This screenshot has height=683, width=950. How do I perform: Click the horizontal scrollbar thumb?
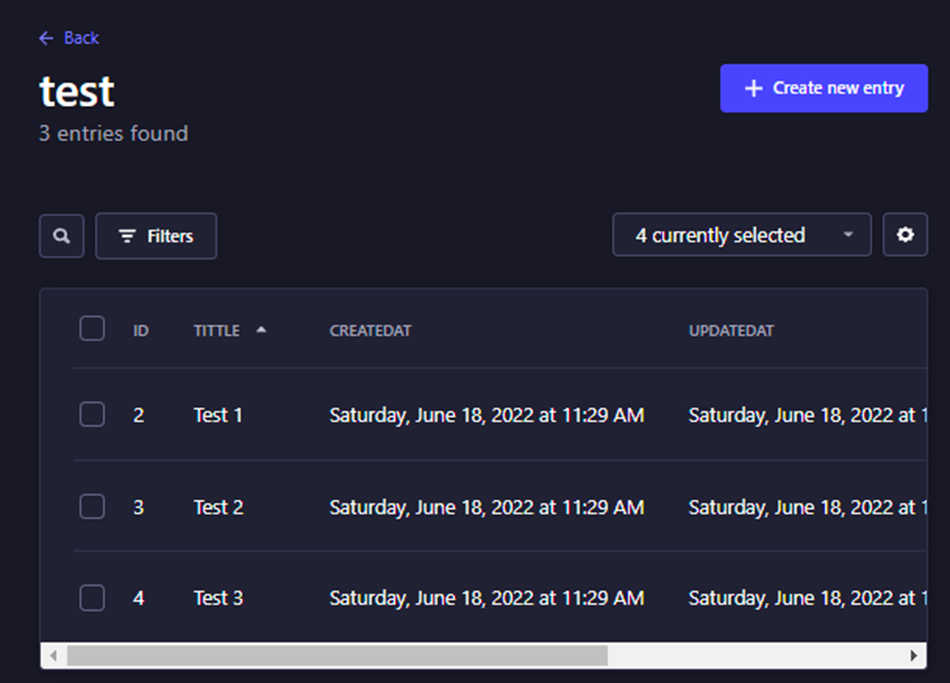point(336,656)
